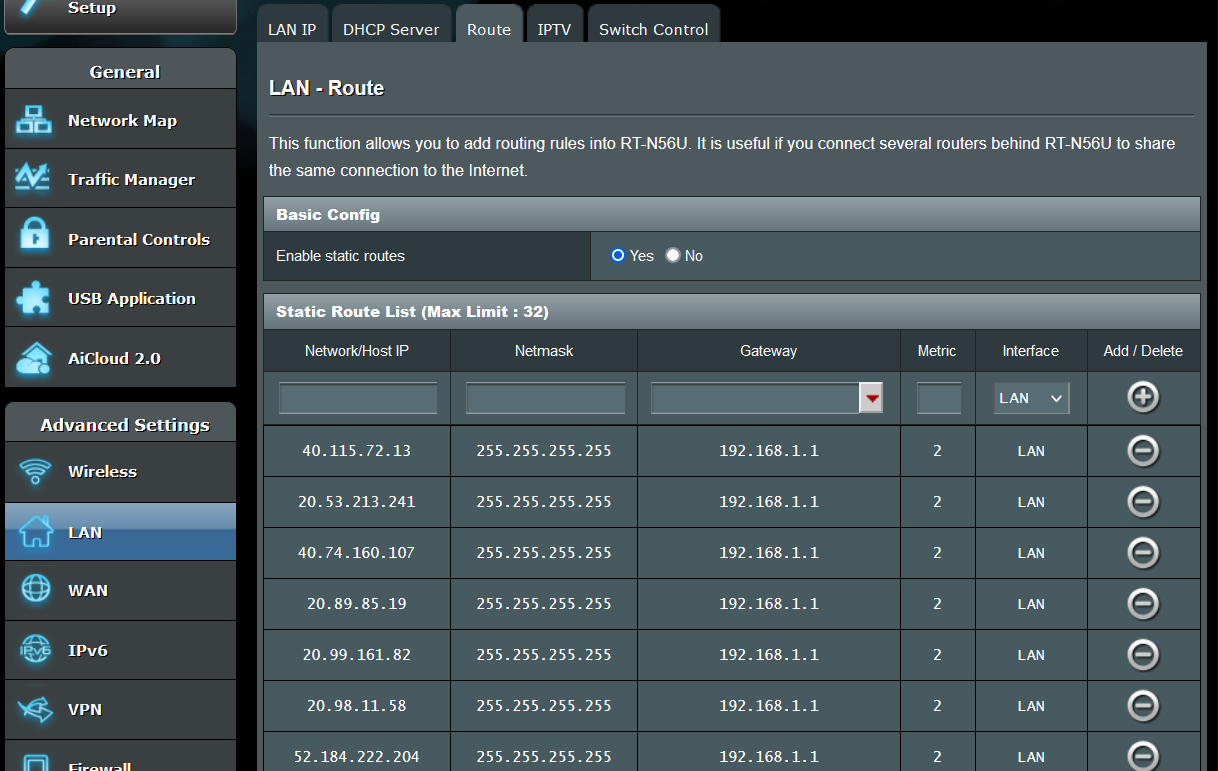Click the Gateway column header

coord(769,351)
